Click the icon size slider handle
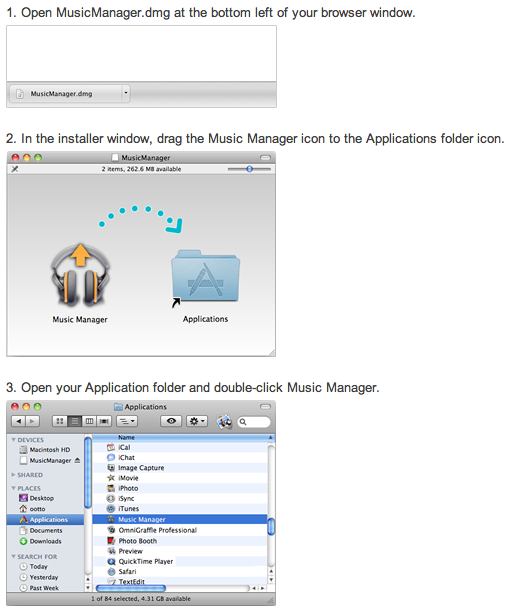This screenshot has height=616, width=511. click(x=249, y=169)
